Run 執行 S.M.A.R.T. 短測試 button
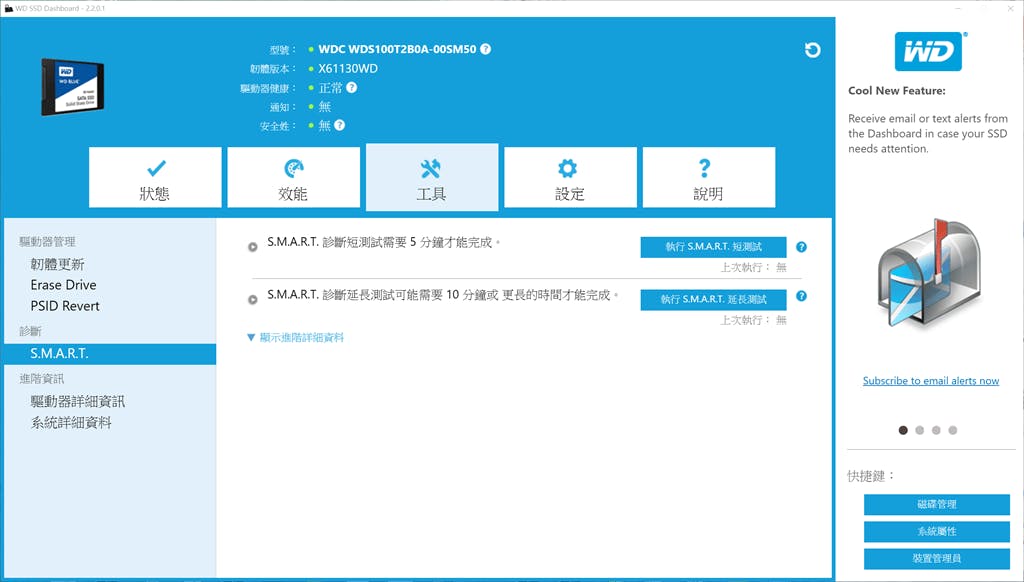This screenshot has width=1024, height=582. tap(713, 247)
